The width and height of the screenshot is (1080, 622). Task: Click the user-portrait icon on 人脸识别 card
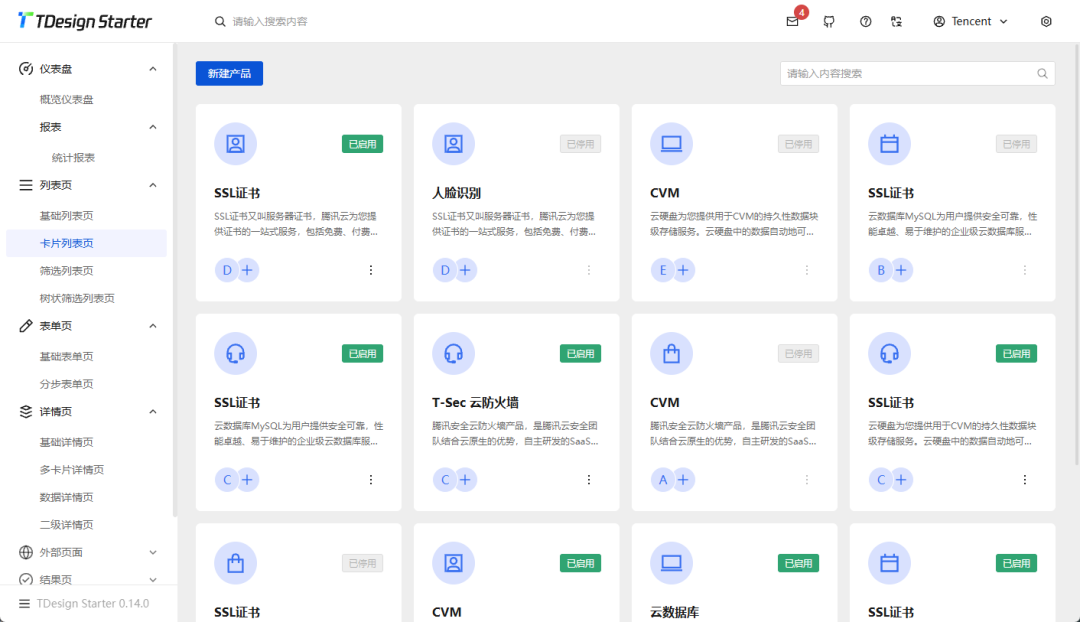pyautogui.click(x=453, y=144)
